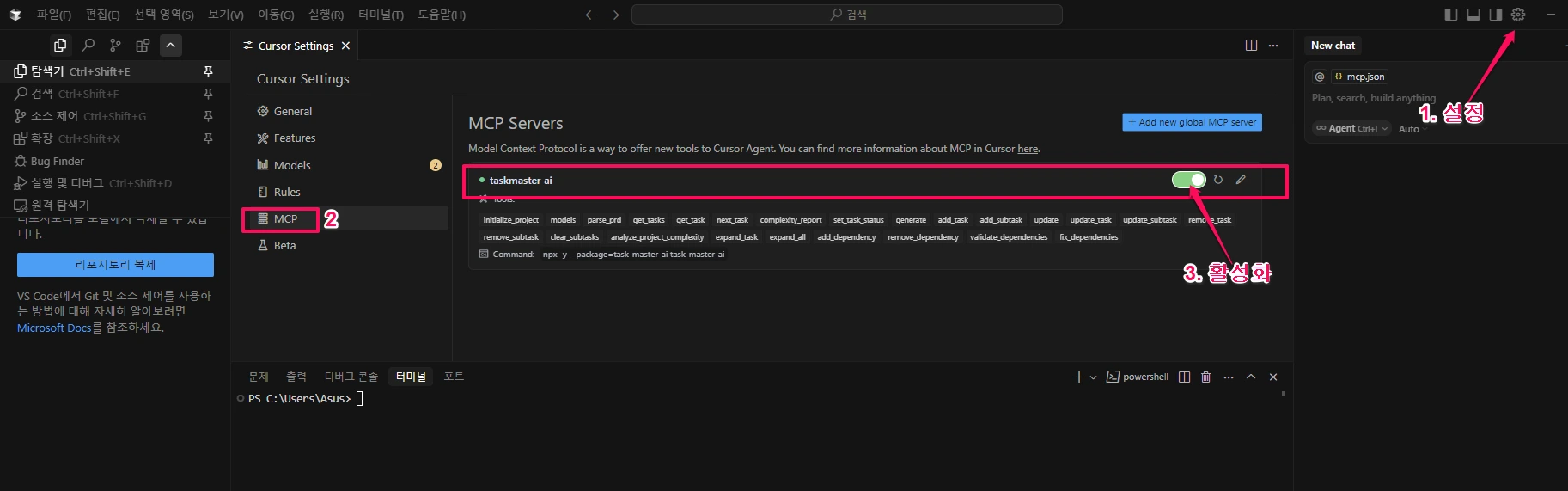Toggle the bottom panel layout icon

click(1473, 15)
